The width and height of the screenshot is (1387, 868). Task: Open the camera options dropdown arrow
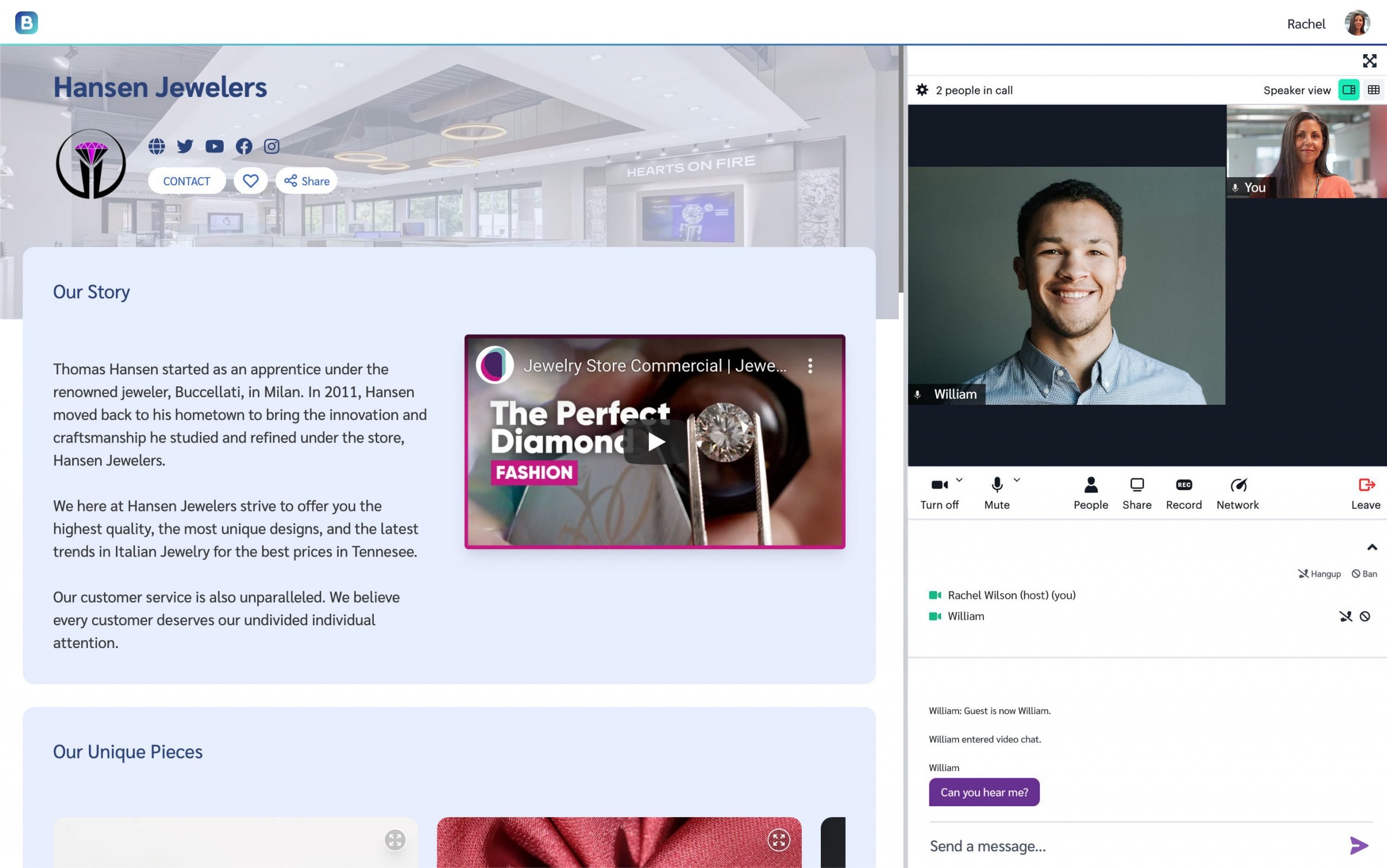(960, 480)
